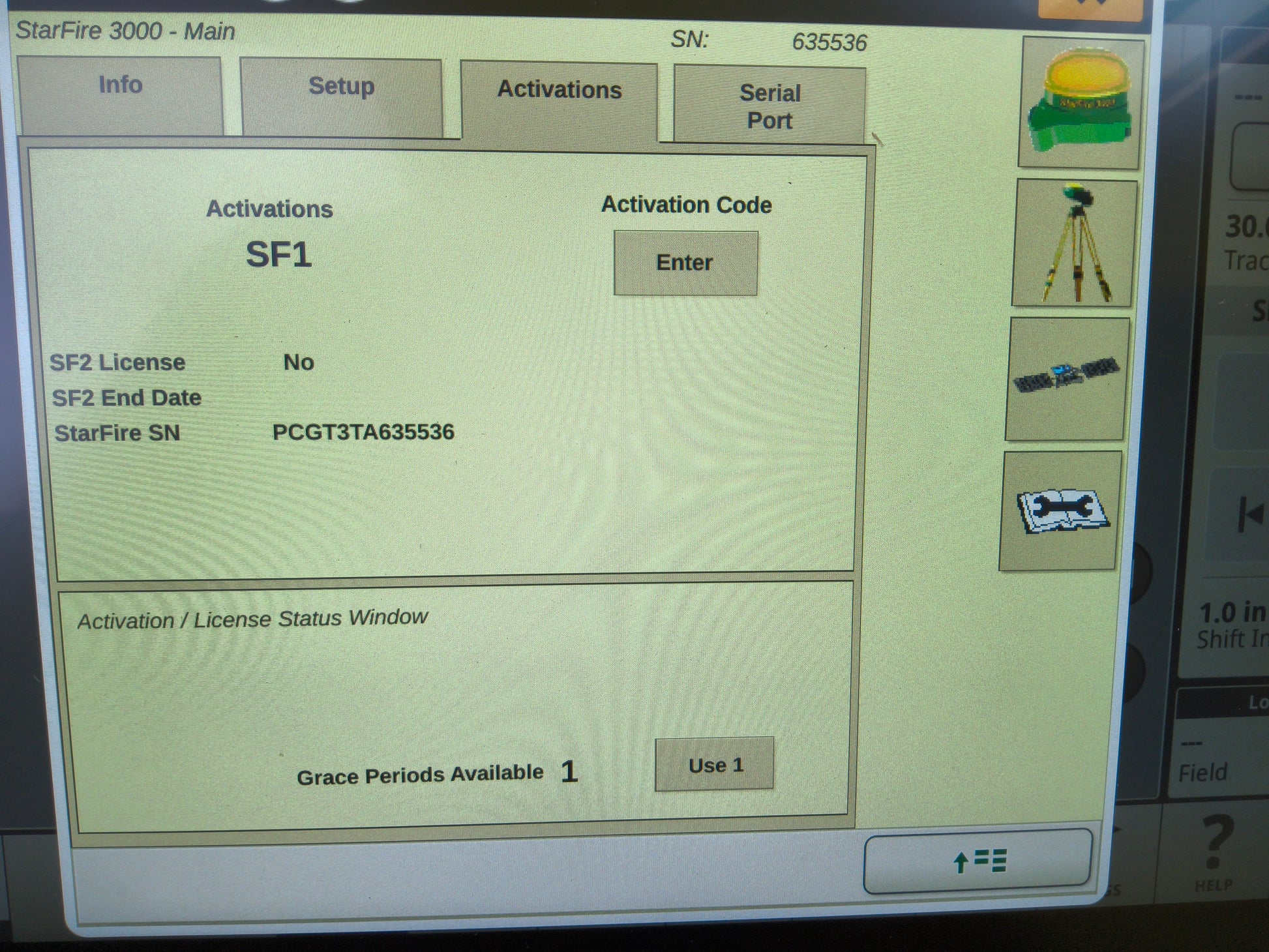Click StarFire SN value PCGT3TA635536
Viewport: 1269px width, 952px height.
tap(363, 432)
